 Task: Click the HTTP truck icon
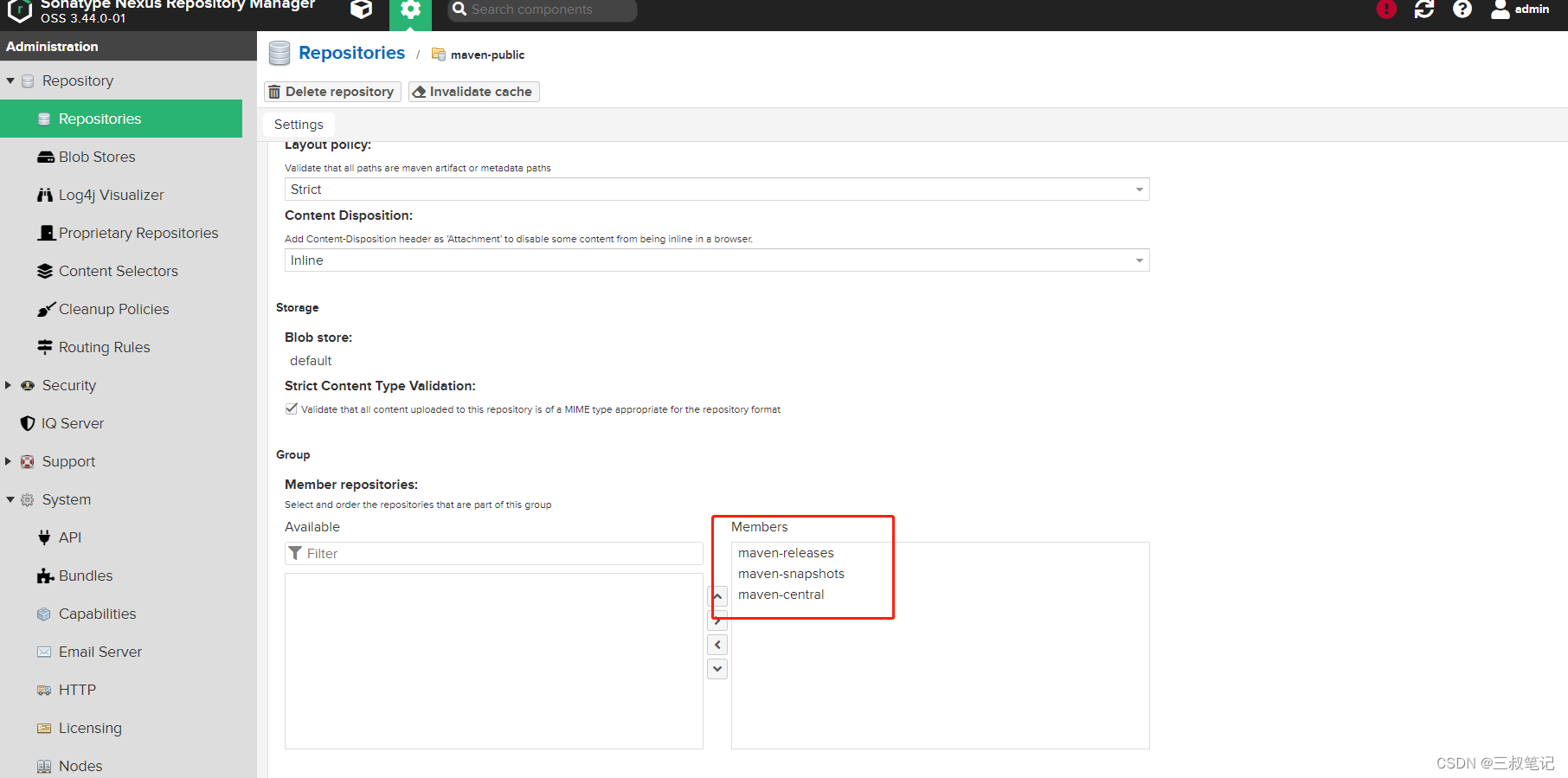(x=44, y=690)
